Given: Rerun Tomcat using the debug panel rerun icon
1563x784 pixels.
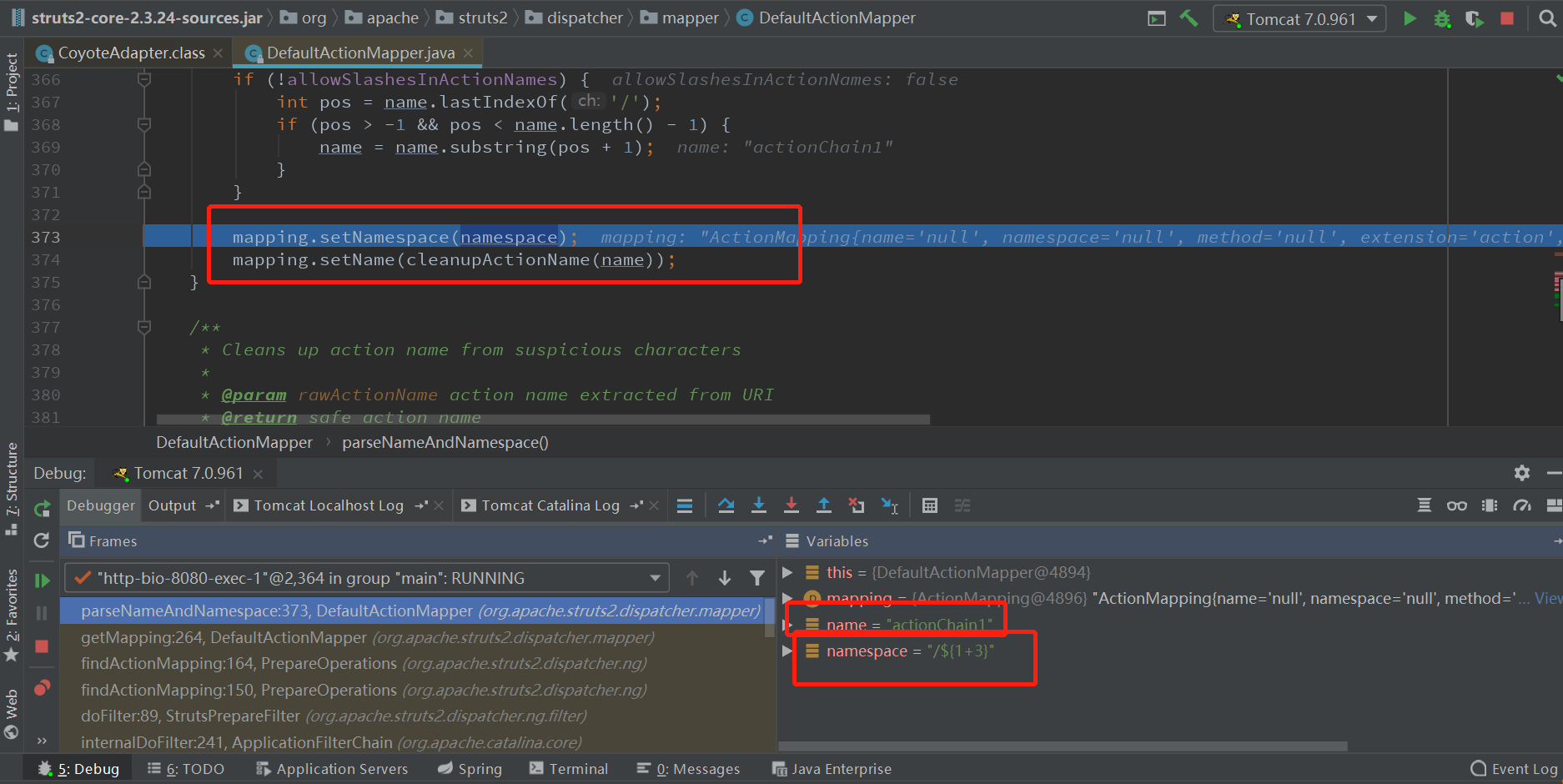Looking at the screenshot, I should pos(42,508).
